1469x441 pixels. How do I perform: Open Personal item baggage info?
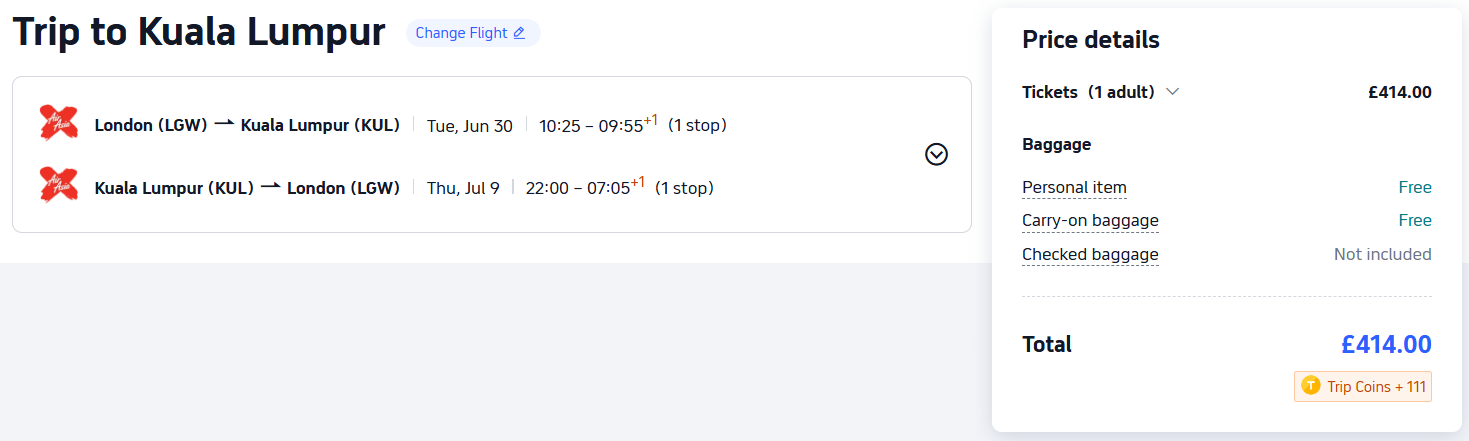(1074, 187)
